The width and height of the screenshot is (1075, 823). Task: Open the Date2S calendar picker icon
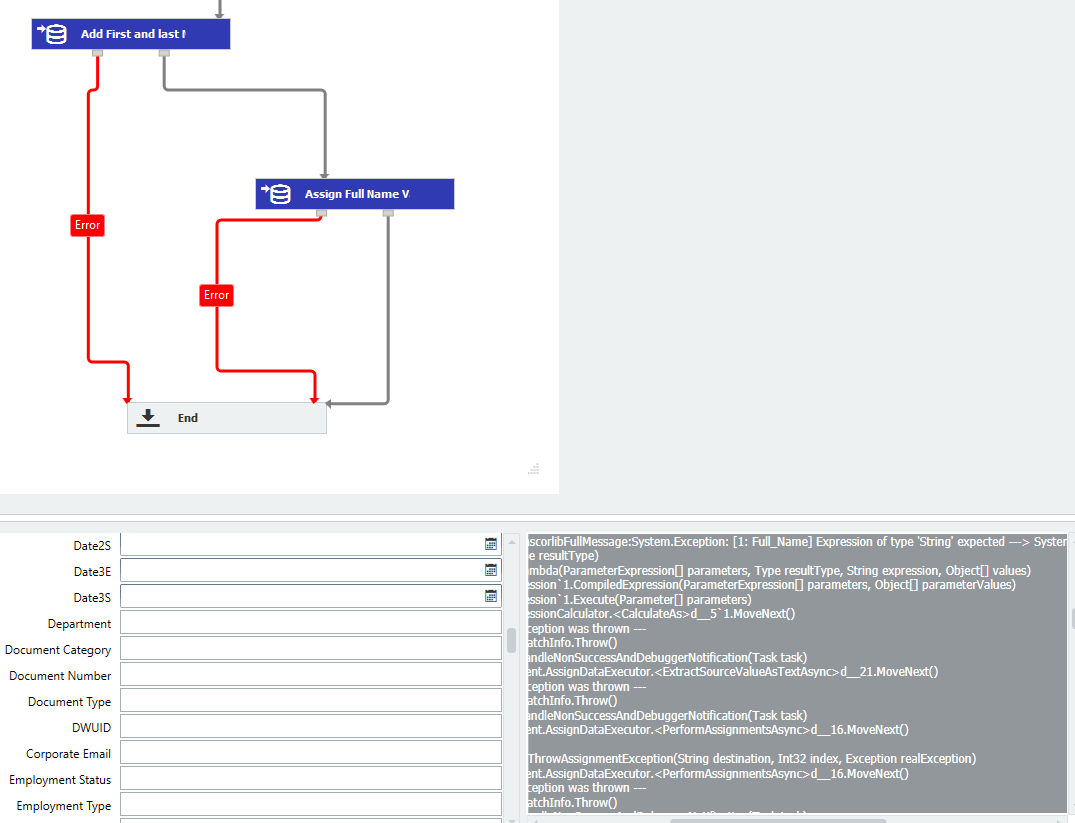[x=490, y=544]
